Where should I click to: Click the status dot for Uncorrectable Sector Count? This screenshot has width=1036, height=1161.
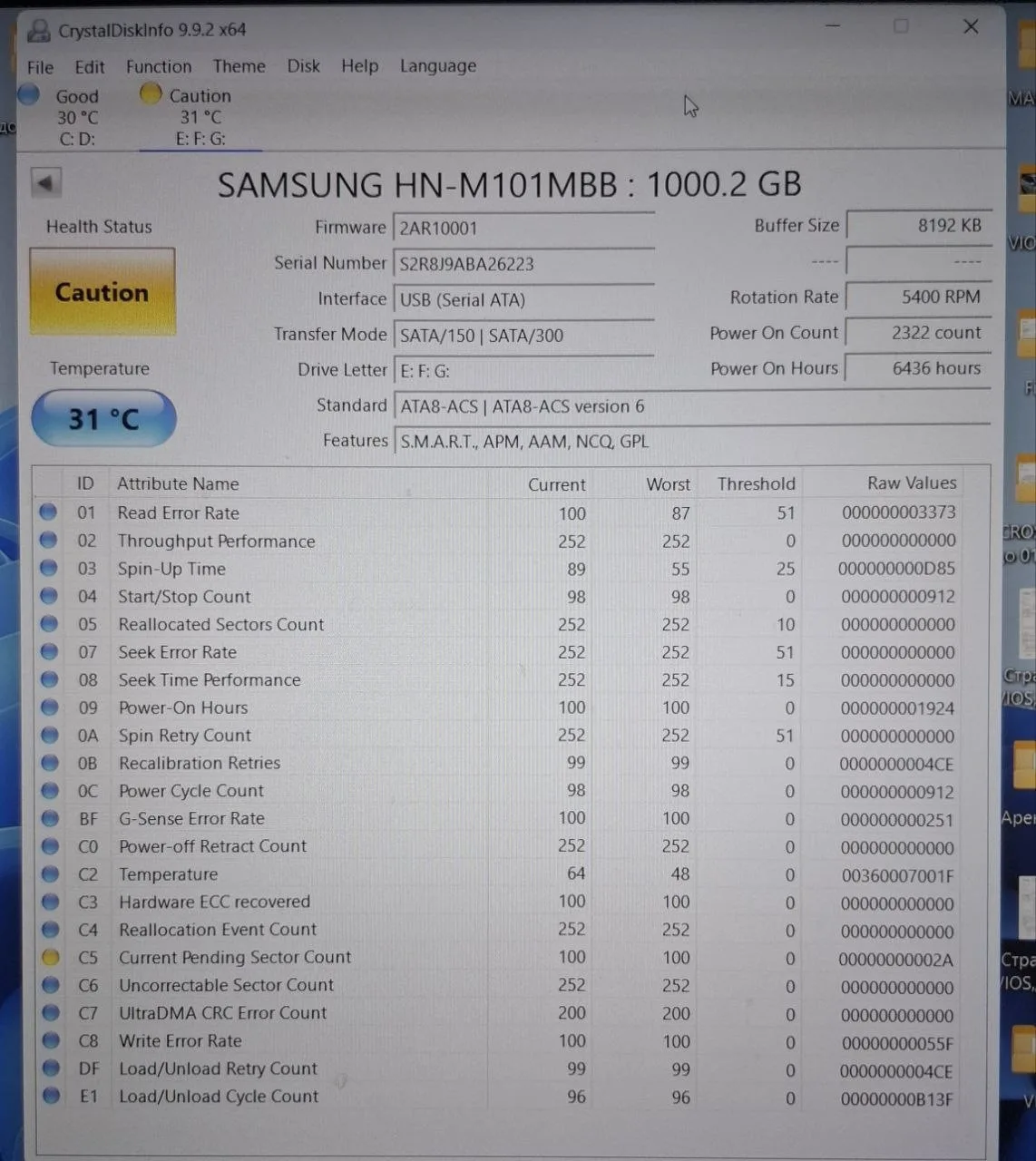[50, 985]
